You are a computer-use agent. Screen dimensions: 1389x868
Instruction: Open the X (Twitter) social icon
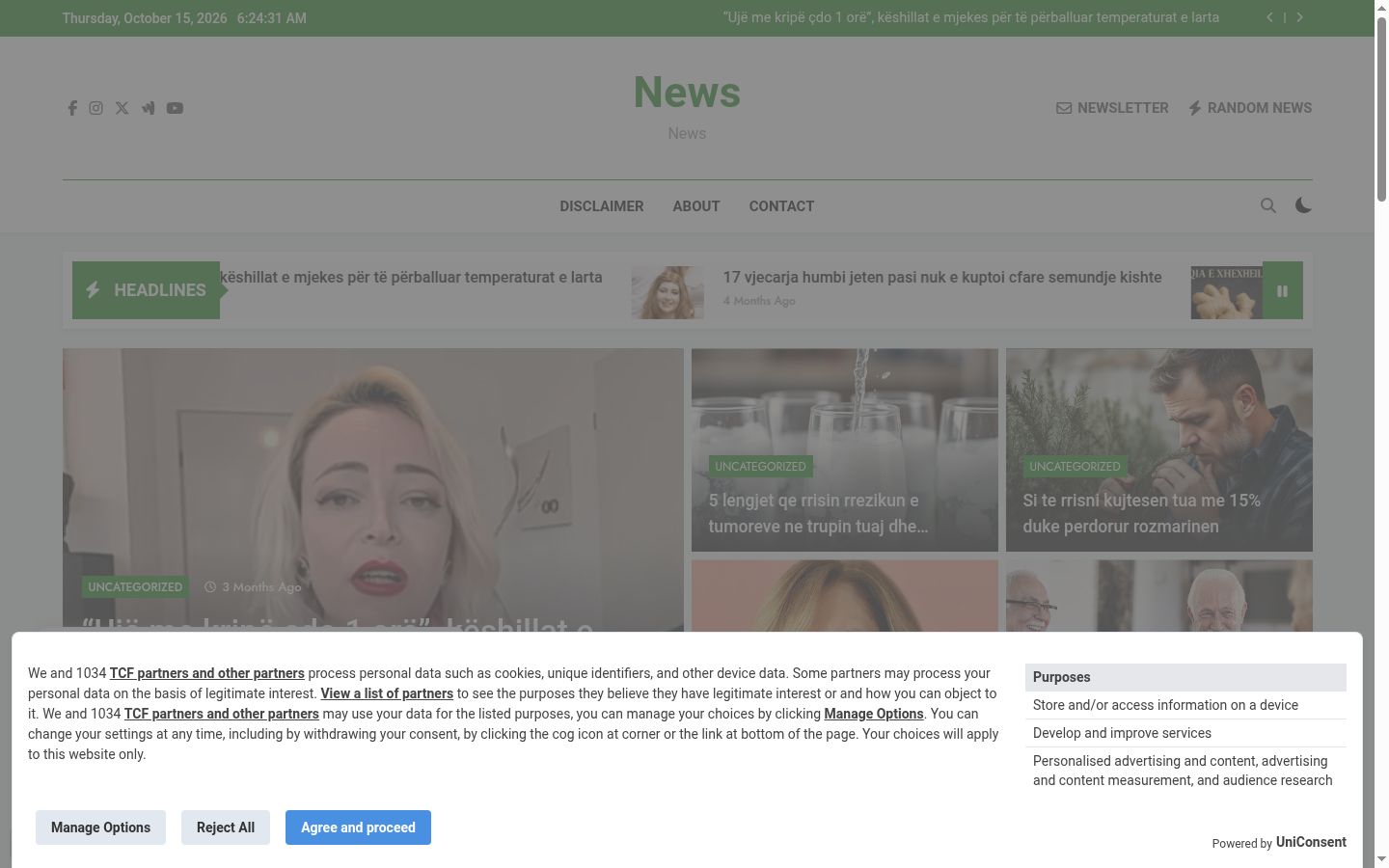122,108
